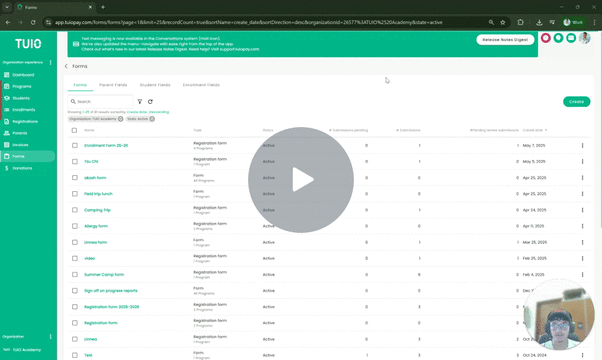Check the TXU CN row checkbox

74,162
